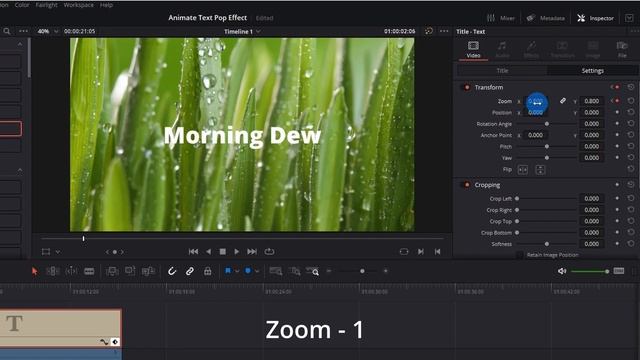Play the timeline forward
The image size is (640, 360).
pyautogui.click(x=236, y=251)
